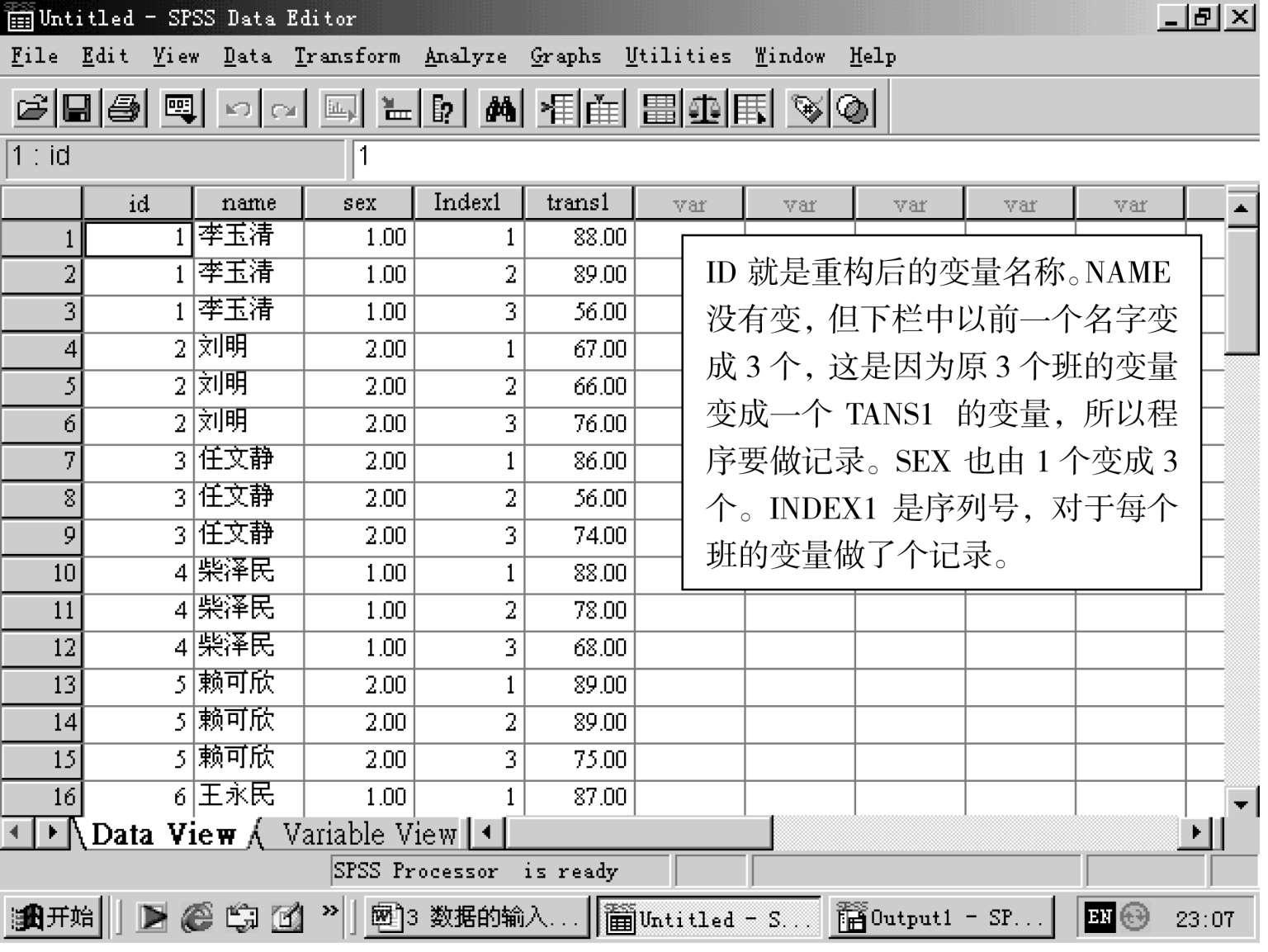Click the Undo arrow icon
This screenshot has height=952, width=1268.
(238, 108)
